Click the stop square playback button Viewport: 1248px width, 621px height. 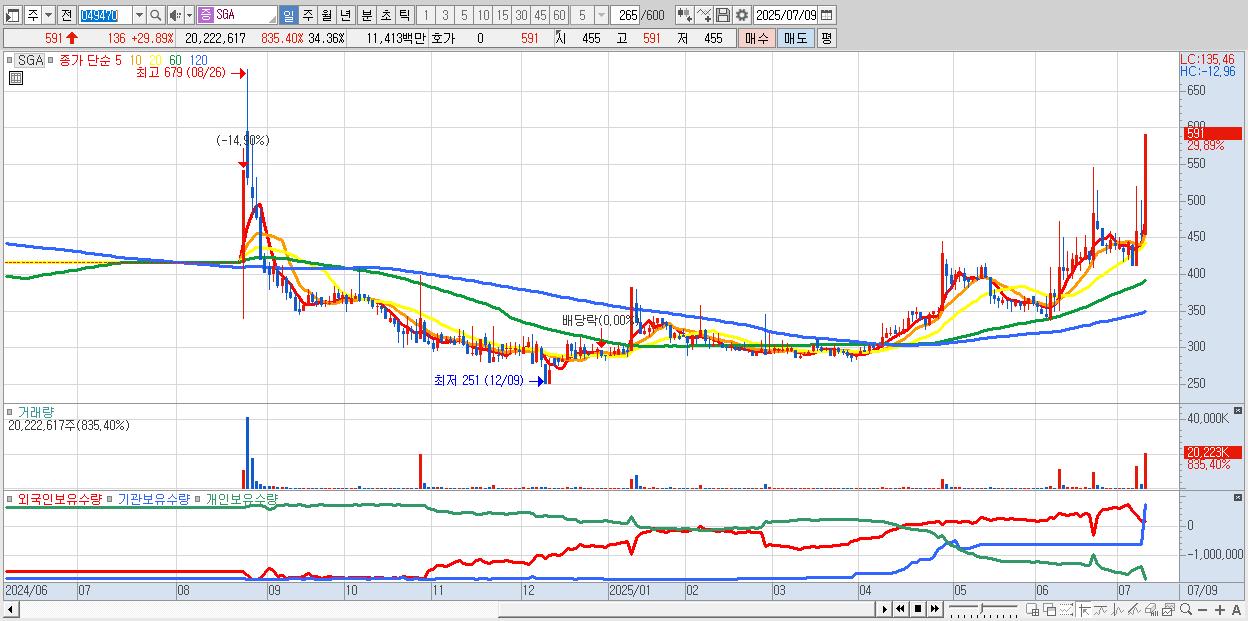click(x=917, y=609)
